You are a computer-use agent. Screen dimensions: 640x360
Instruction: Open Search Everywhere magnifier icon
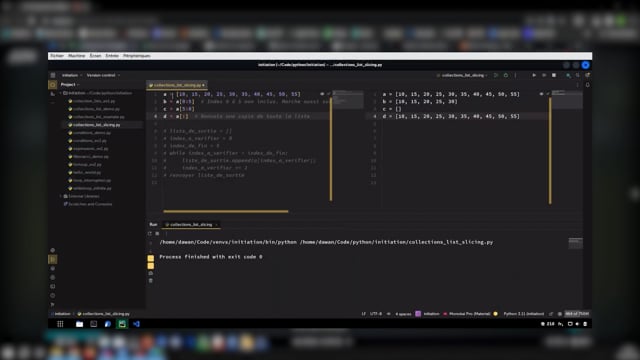click(578, 76)
